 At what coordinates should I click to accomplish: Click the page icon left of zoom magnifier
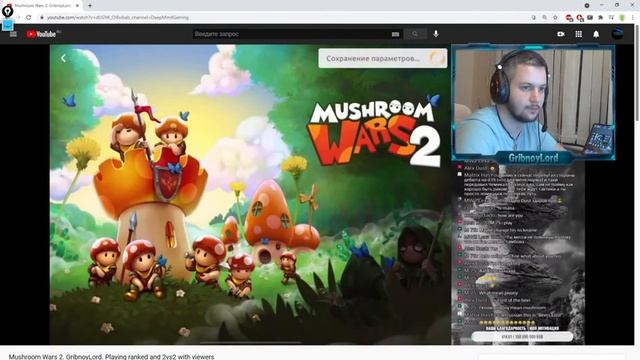(533, 18)
